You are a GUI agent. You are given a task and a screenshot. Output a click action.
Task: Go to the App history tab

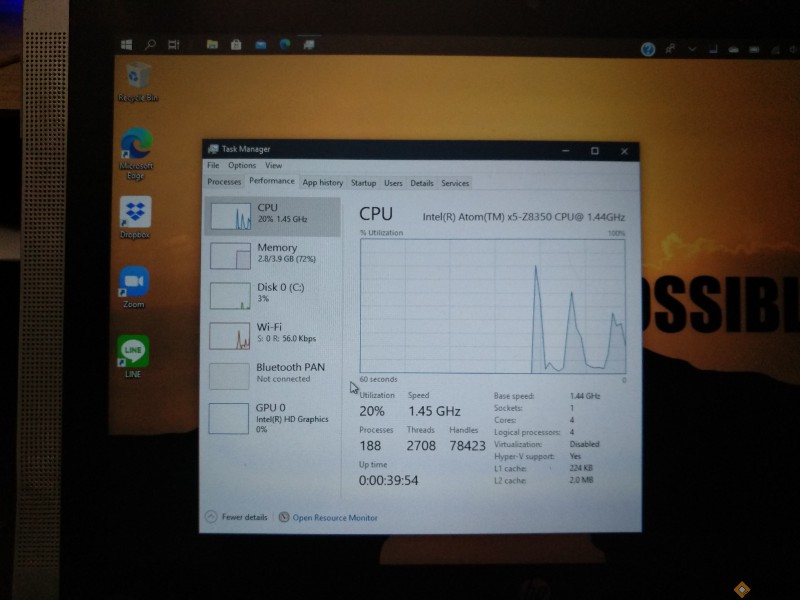(x=322, y=183)
